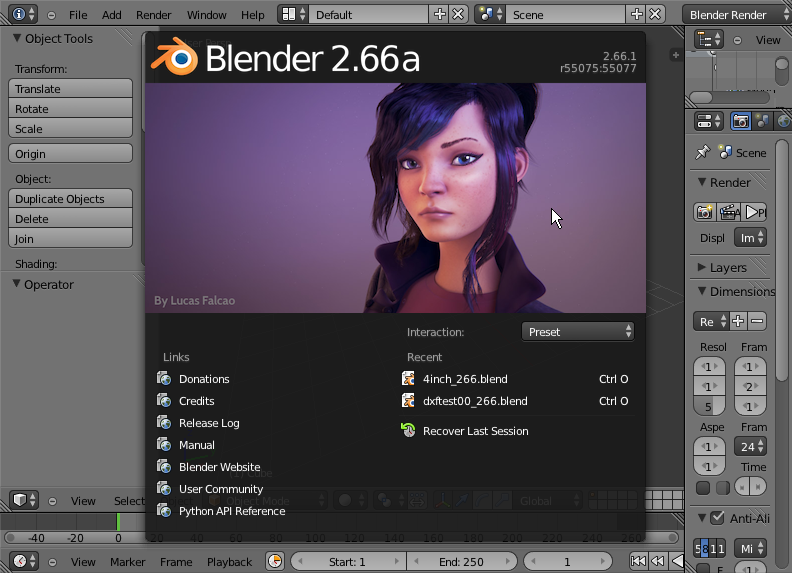Remove the render dimensions preset
This screenshot has width=792, height=573.
757,321
